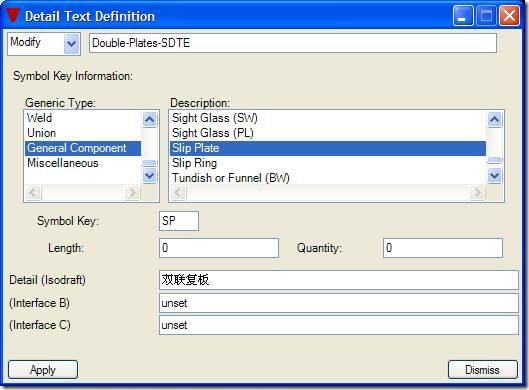Image resolution: width=529 pixels, height=390 pixels.
Task: Click Description list scroll-up arrow
Action: [x=495, y=119]
